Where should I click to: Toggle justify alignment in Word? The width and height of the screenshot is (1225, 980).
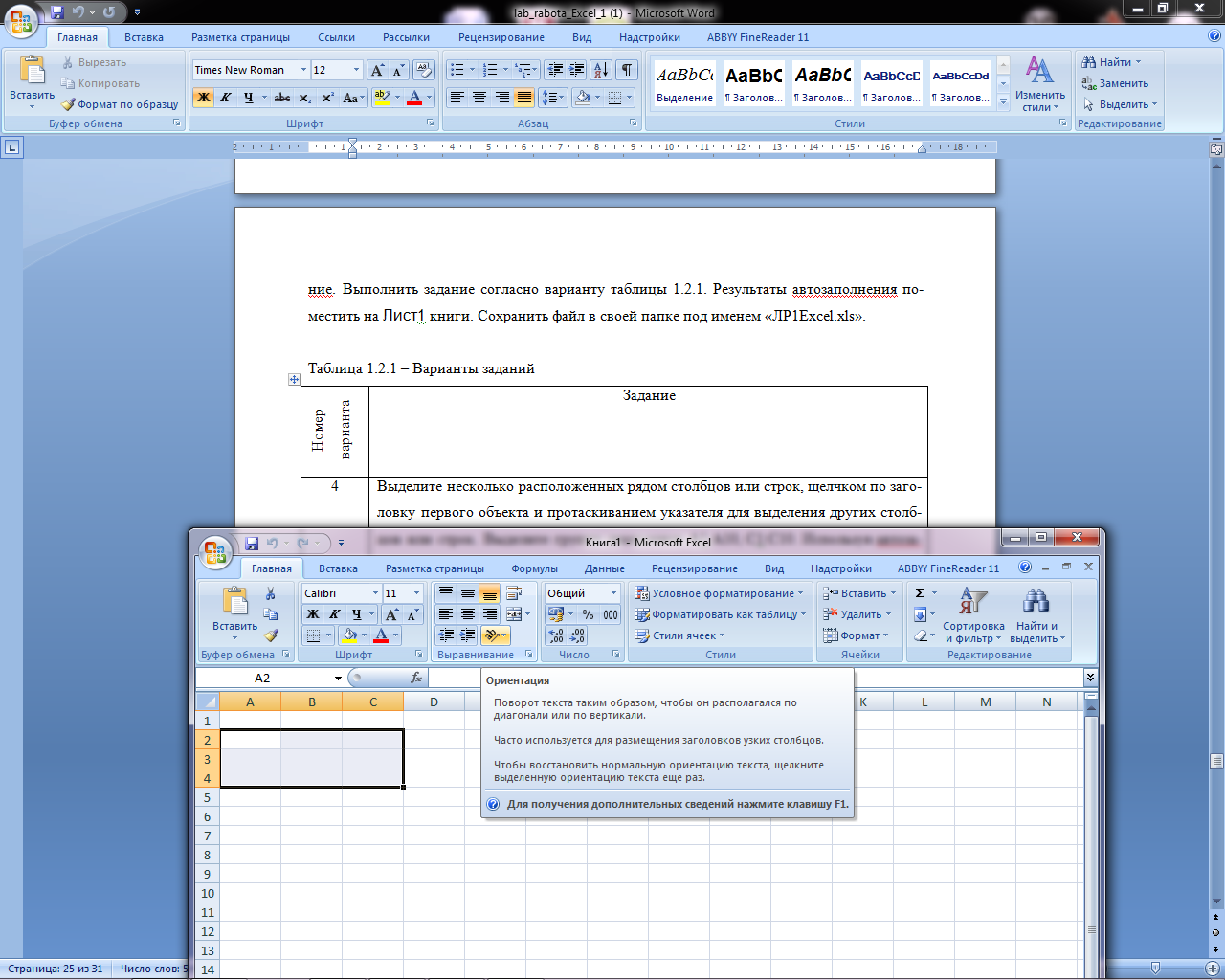tap(523, 98)
